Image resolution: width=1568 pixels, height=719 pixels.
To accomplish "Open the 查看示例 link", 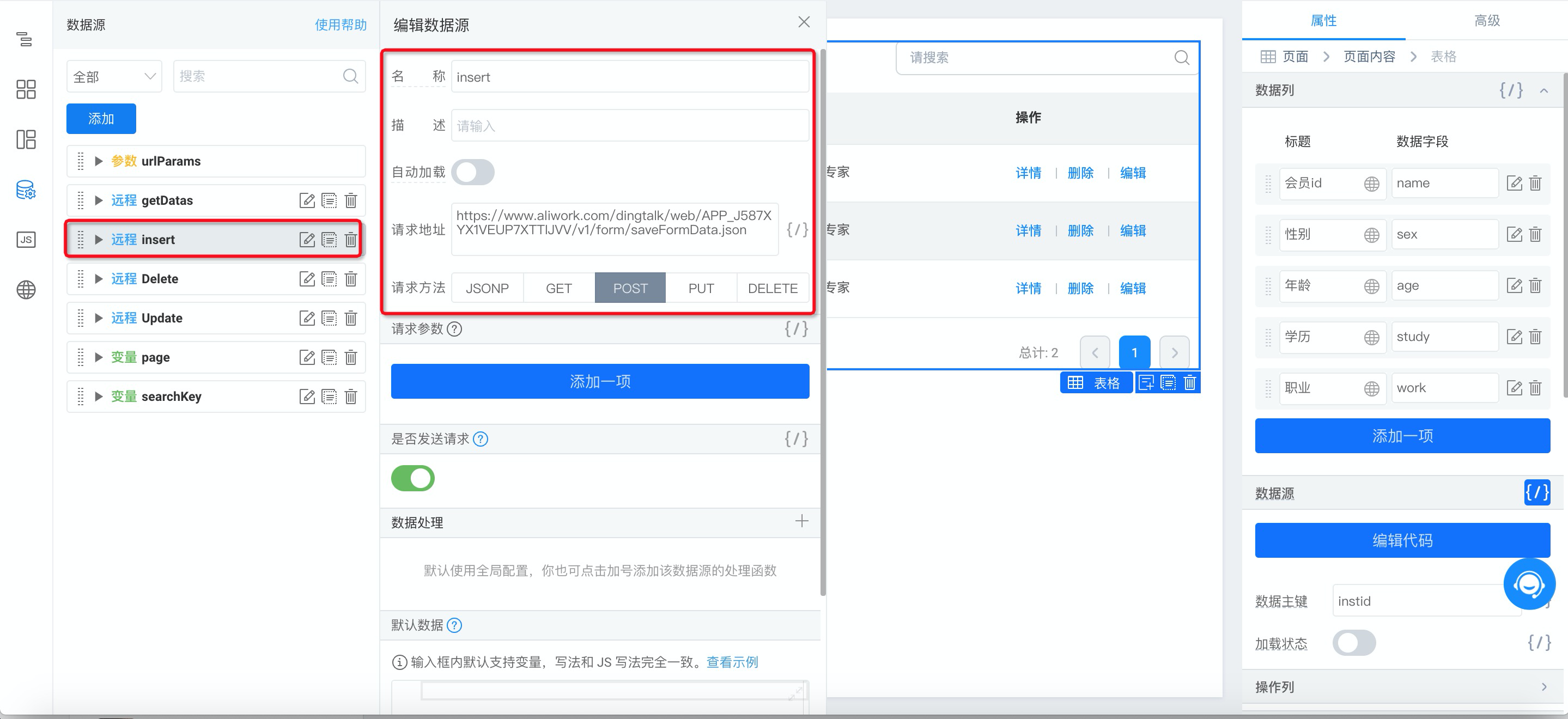I will [732, 662].
